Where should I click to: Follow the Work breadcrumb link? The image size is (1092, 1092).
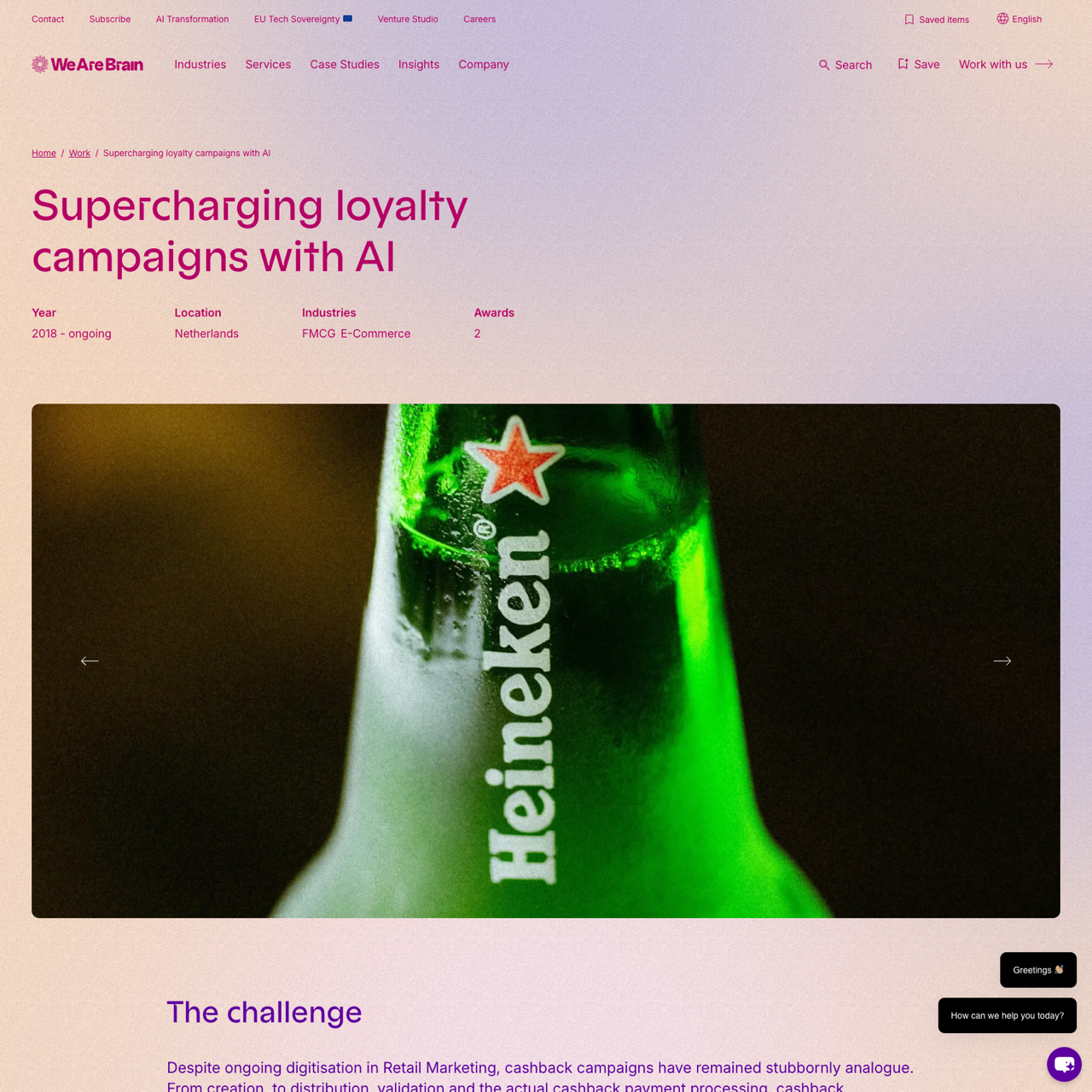tap(79, 154)
